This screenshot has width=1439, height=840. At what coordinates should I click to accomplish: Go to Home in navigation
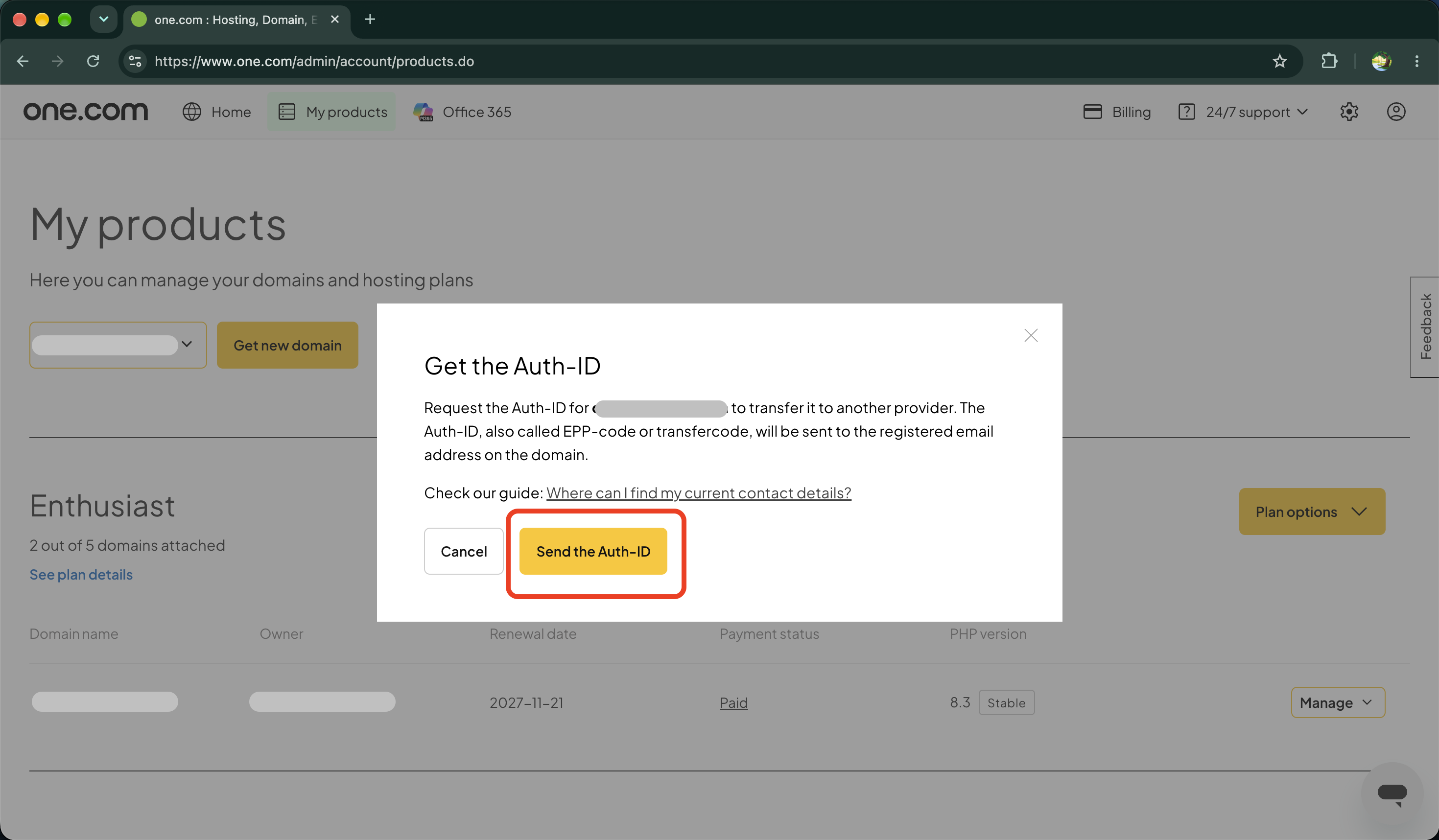217,112
